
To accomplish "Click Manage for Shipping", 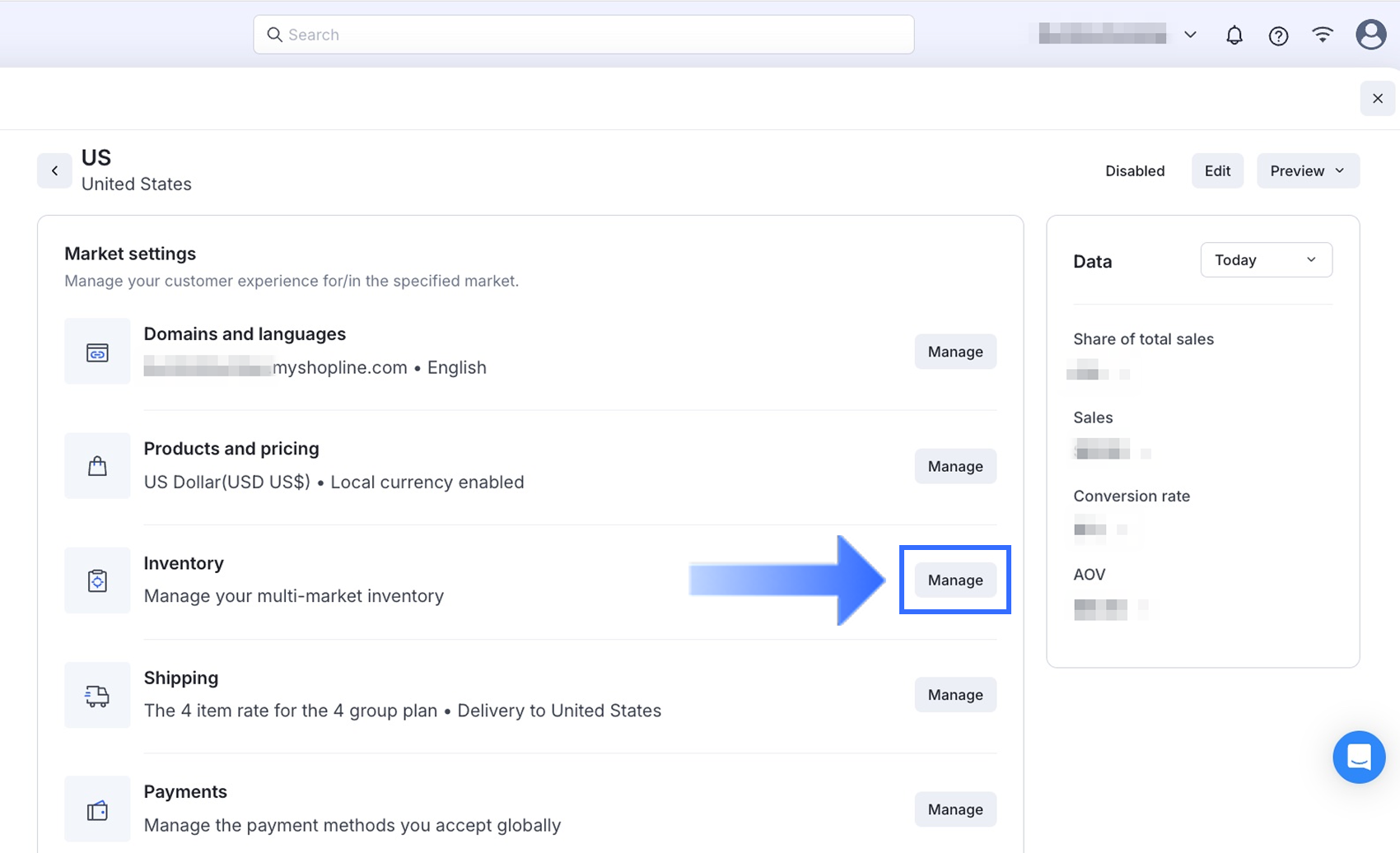I will click(x=954, y=695).
